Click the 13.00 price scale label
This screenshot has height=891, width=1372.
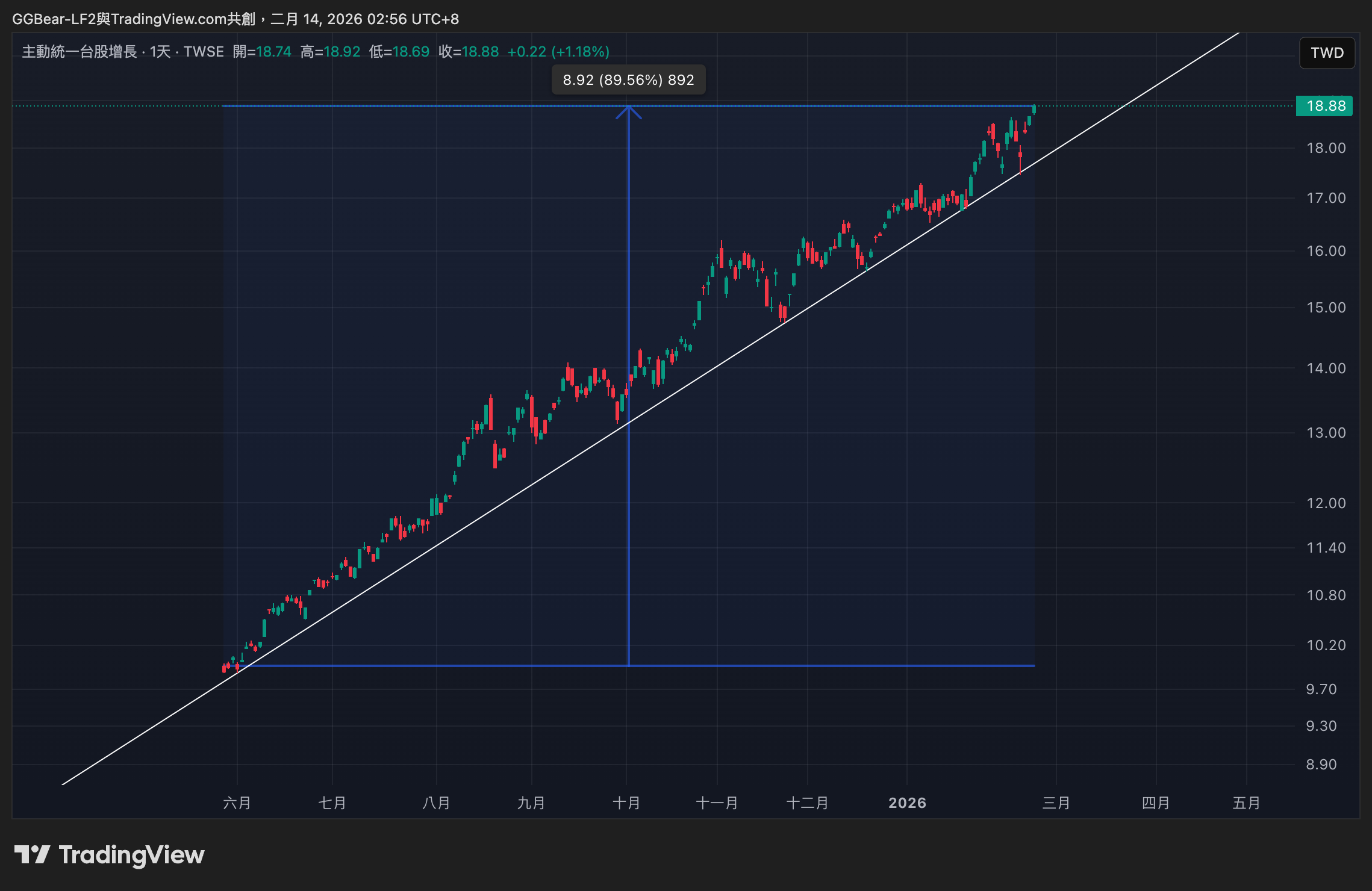coord(1326,433)
